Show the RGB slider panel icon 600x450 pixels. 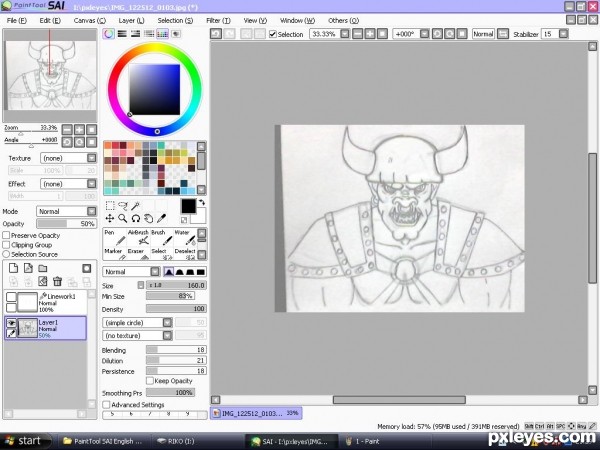tap(122, 34)
